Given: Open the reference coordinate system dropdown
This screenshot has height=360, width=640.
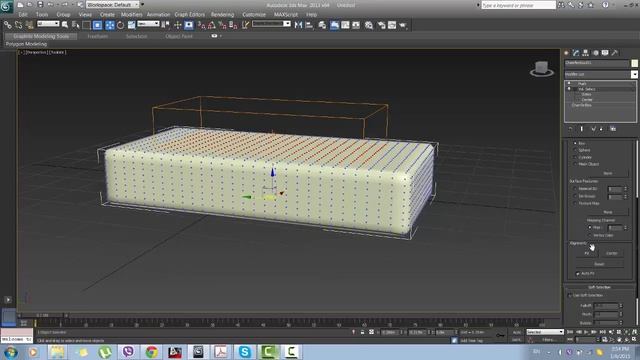Looking at the screenshot, I should (x=148, y=24).
